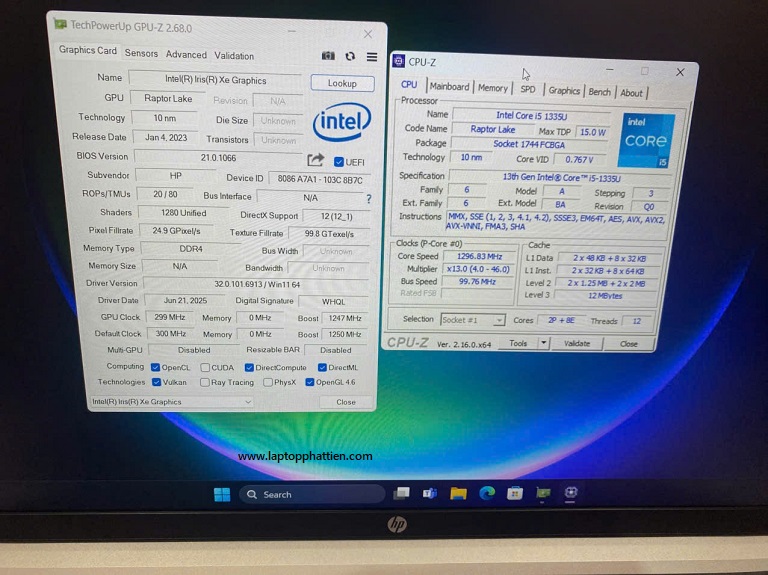The image size is (768, 575).
Task: Open the Validation tab in GPU-Z
Action: tap(234, 56)
